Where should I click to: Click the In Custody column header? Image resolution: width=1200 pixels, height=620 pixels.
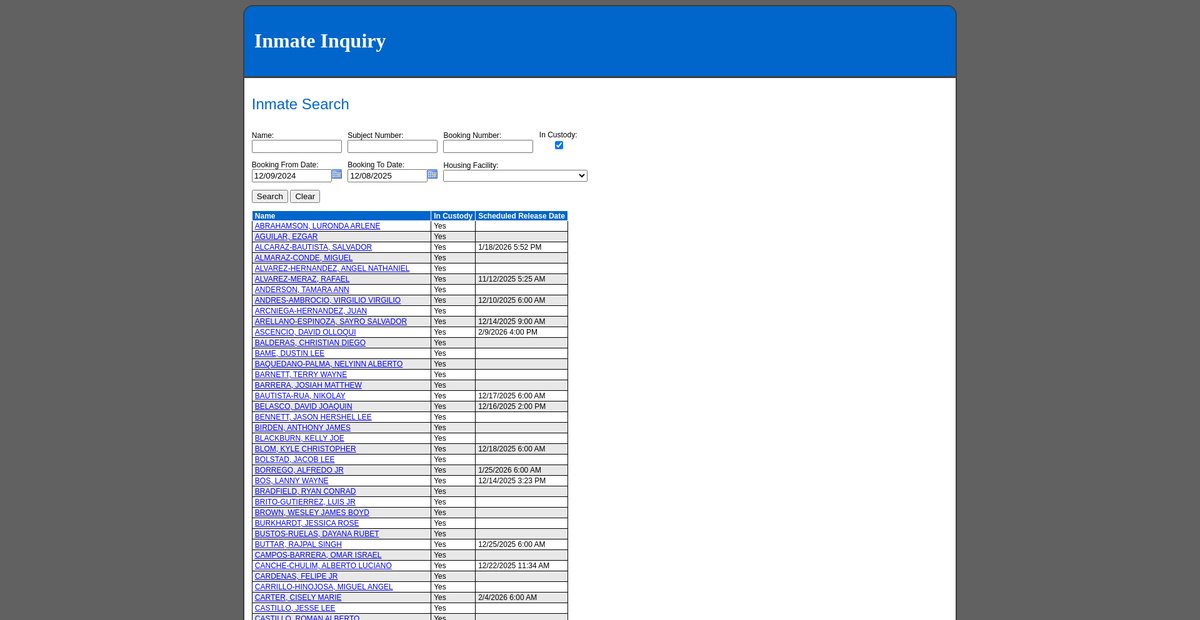[453, 216]
